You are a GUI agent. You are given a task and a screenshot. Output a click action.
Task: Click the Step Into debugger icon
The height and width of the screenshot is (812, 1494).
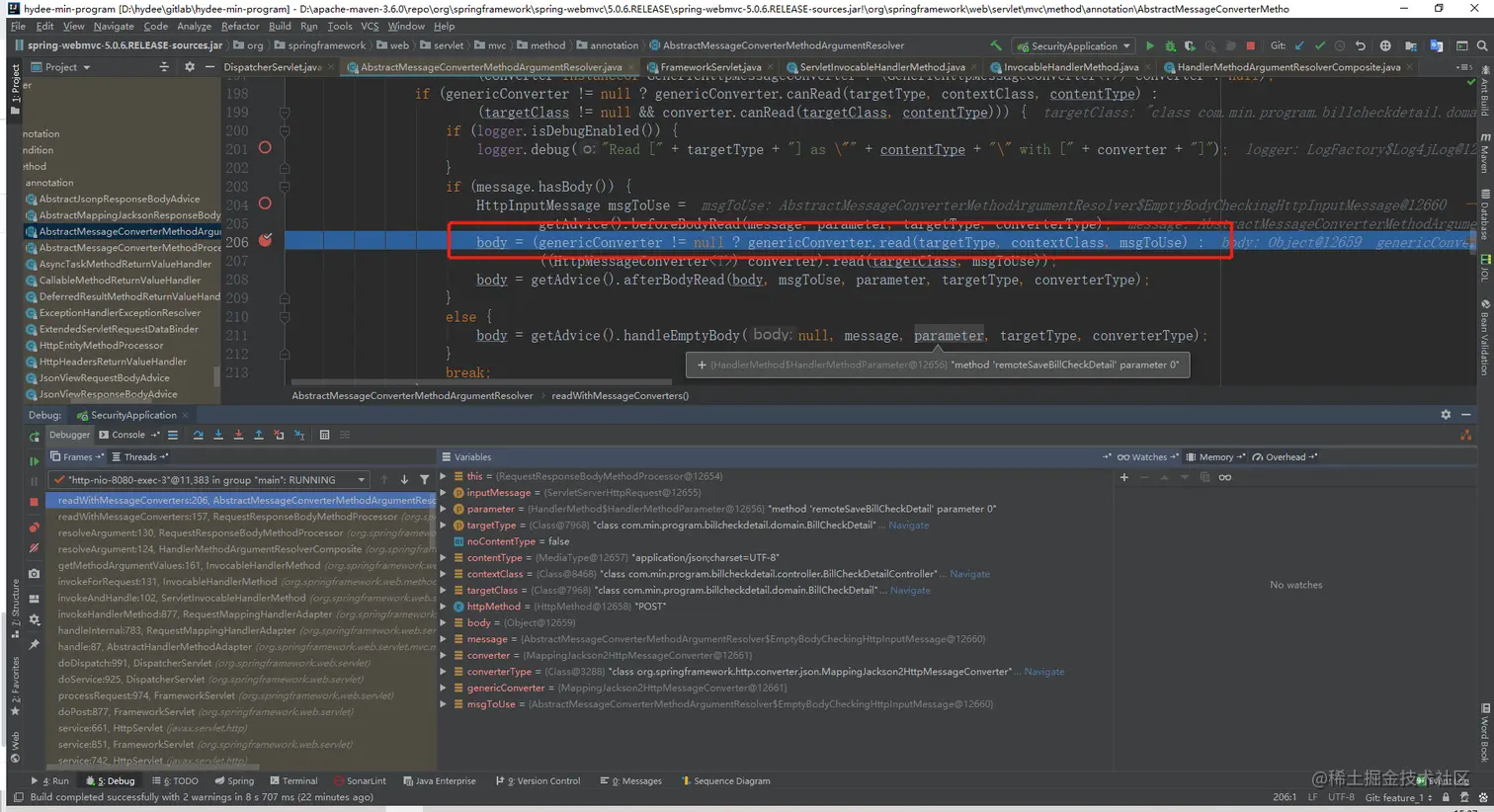[x=218, y=435]
